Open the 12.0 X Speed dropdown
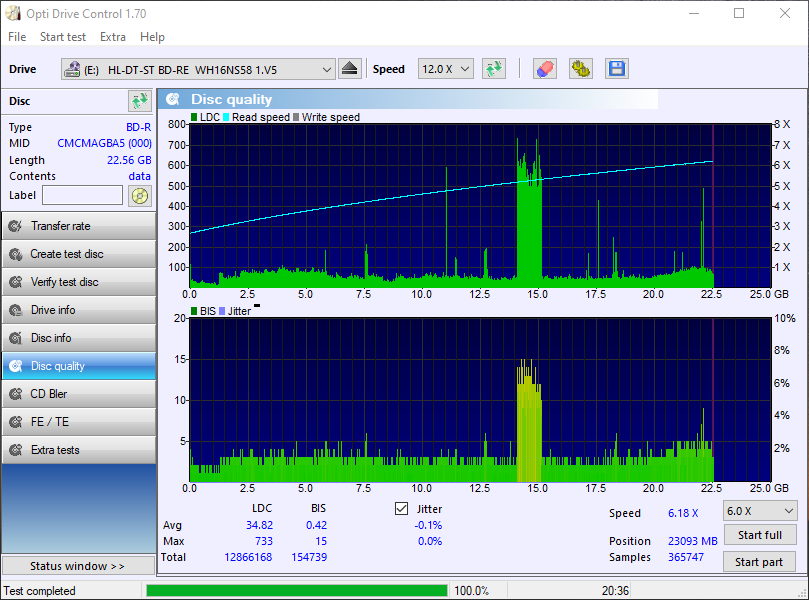This screenshot has height=600, width=809. point(448,69)
